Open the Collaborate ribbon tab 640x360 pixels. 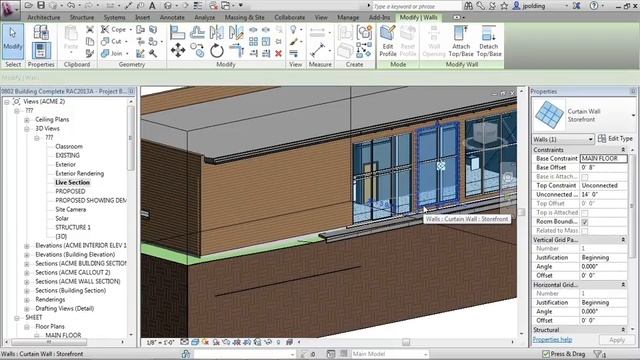[x=289, y=17]
